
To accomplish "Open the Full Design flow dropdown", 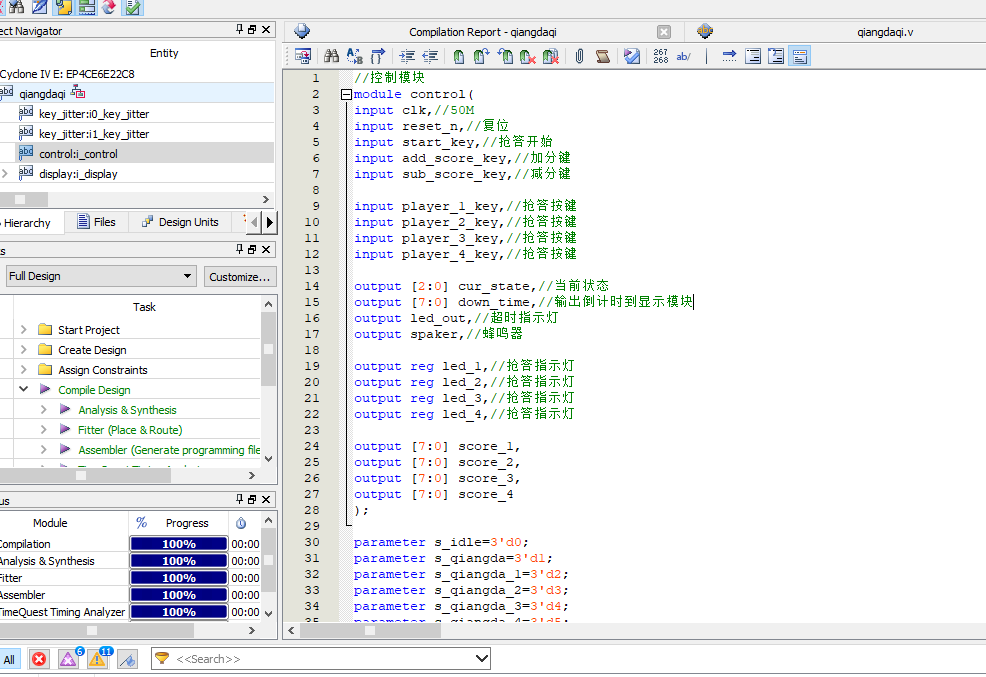I will [x=101, y=276].
